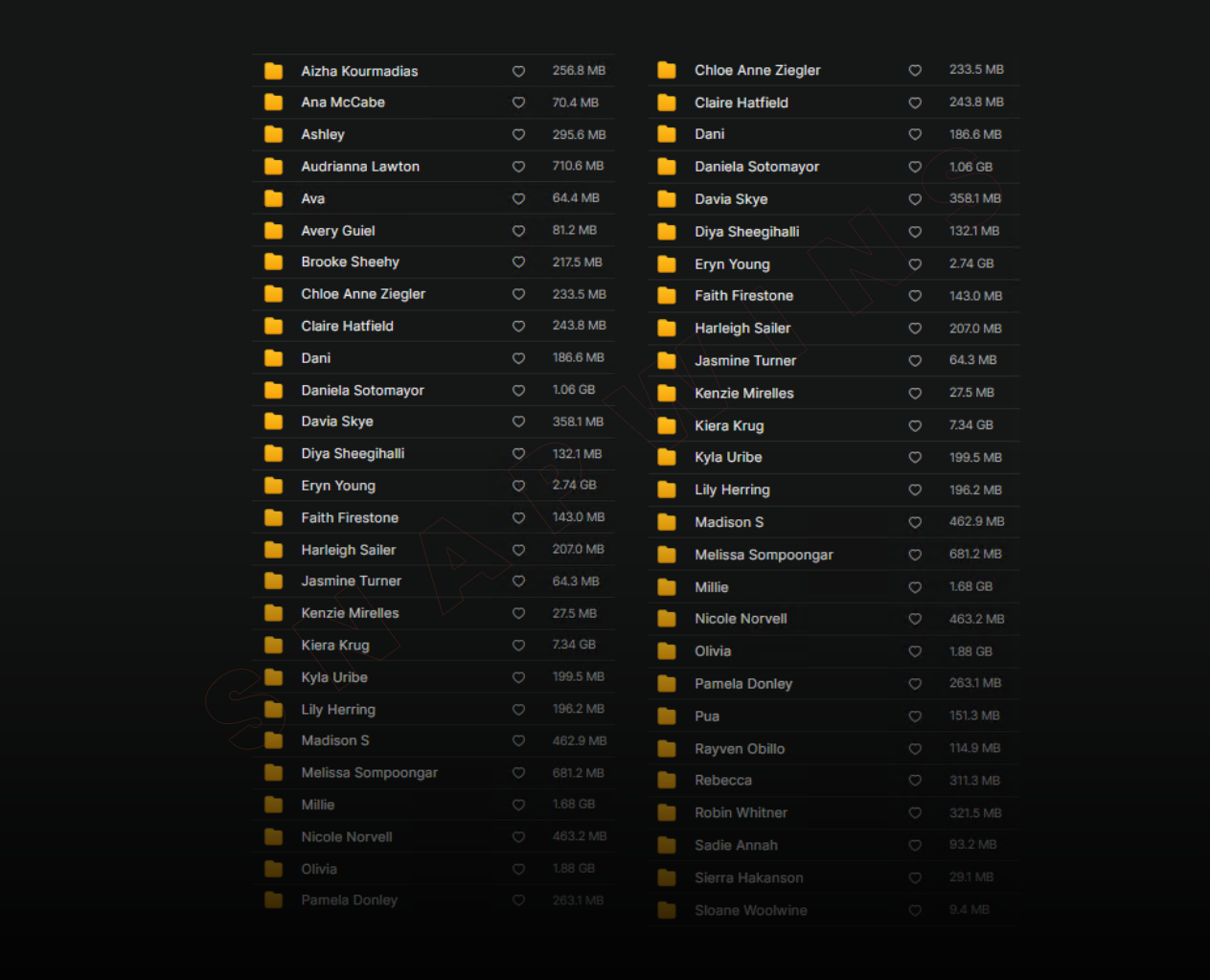The height and width of the screenshot is (980, 1210).
Task: Toggle the heart on the Avery Guiel row
Action: [518, 231]
